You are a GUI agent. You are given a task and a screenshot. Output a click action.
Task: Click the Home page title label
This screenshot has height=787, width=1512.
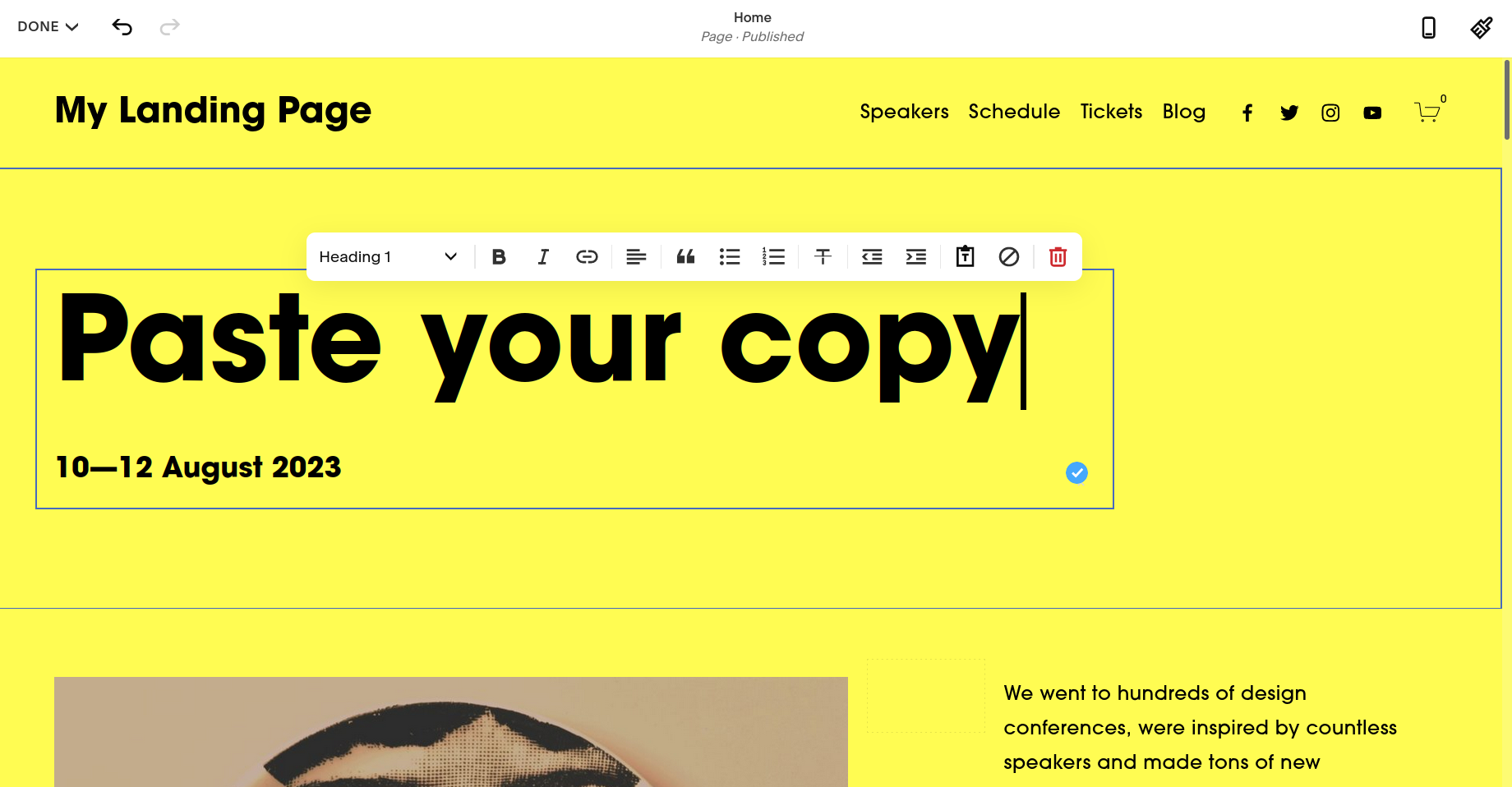point(752,17)
